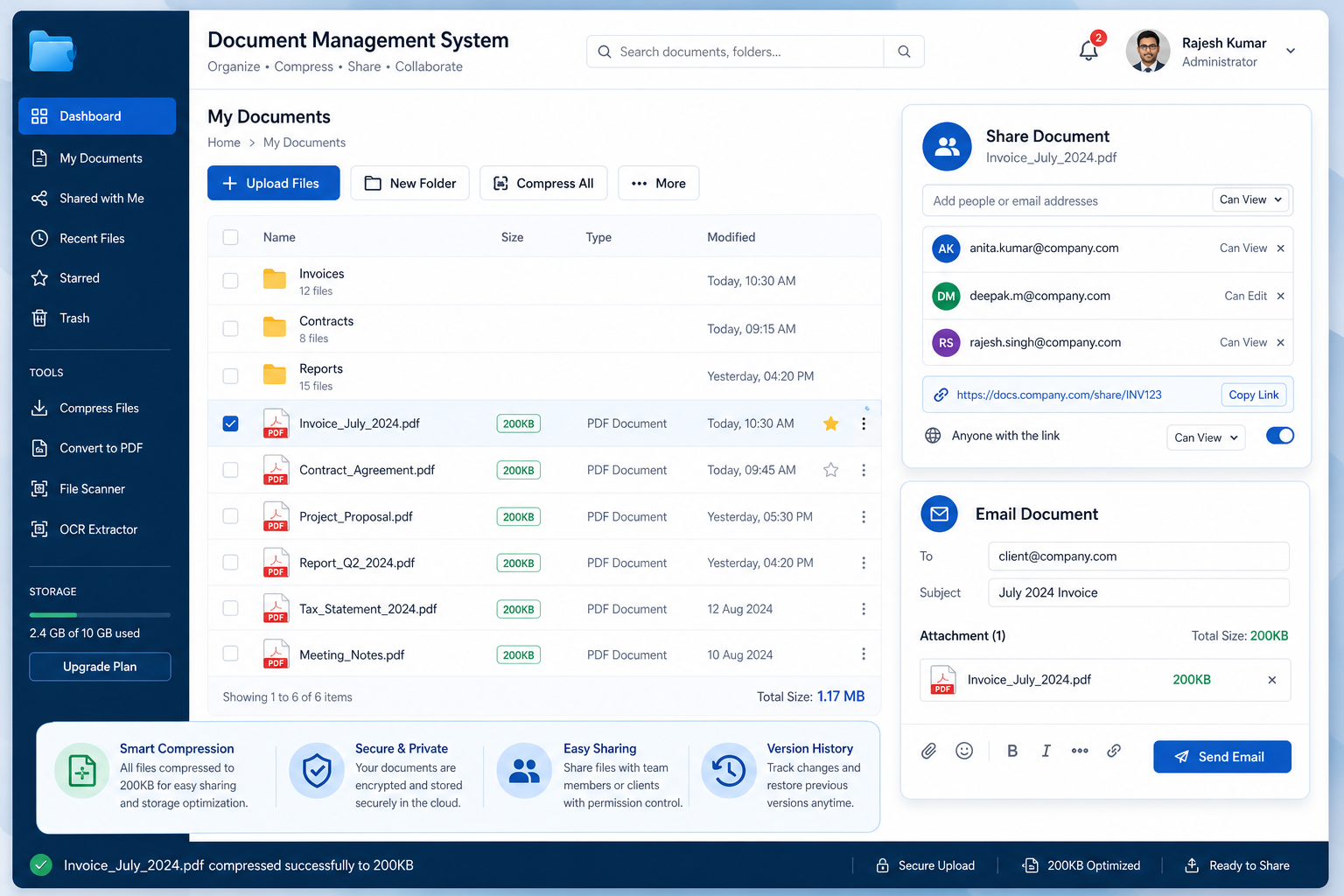
Task: Remove anita.kumar@company.com from sharing
Action: click(x=1280, y=248)
